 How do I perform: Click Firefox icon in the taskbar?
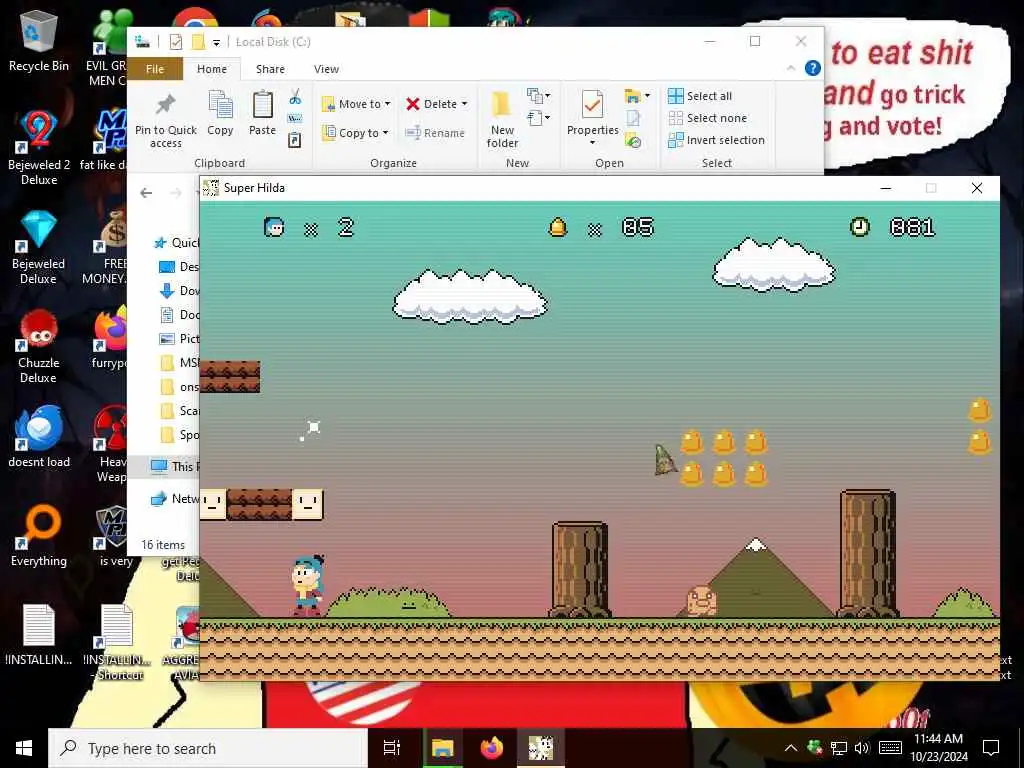point(492,748)
